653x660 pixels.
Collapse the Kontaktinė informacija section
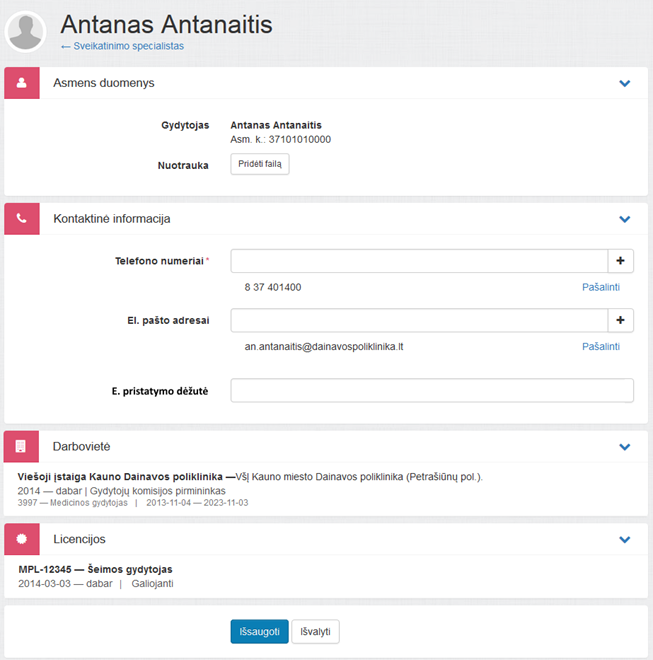(x=625, y=219)
